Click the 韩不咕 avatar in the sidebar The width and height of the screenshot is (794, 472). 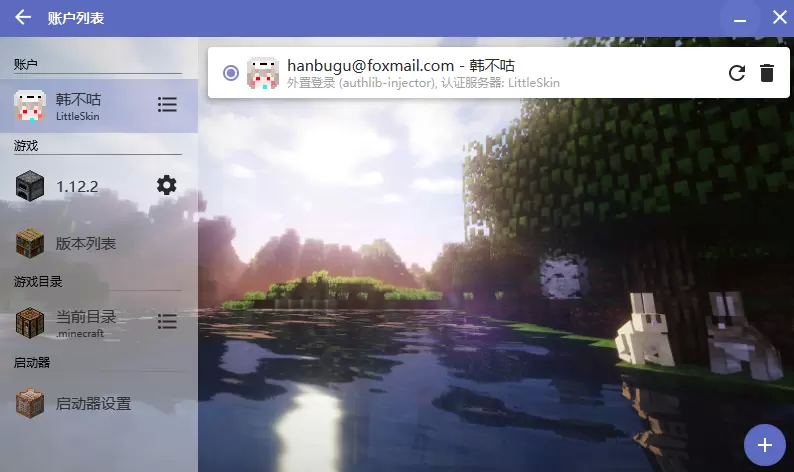pos(30,106)
